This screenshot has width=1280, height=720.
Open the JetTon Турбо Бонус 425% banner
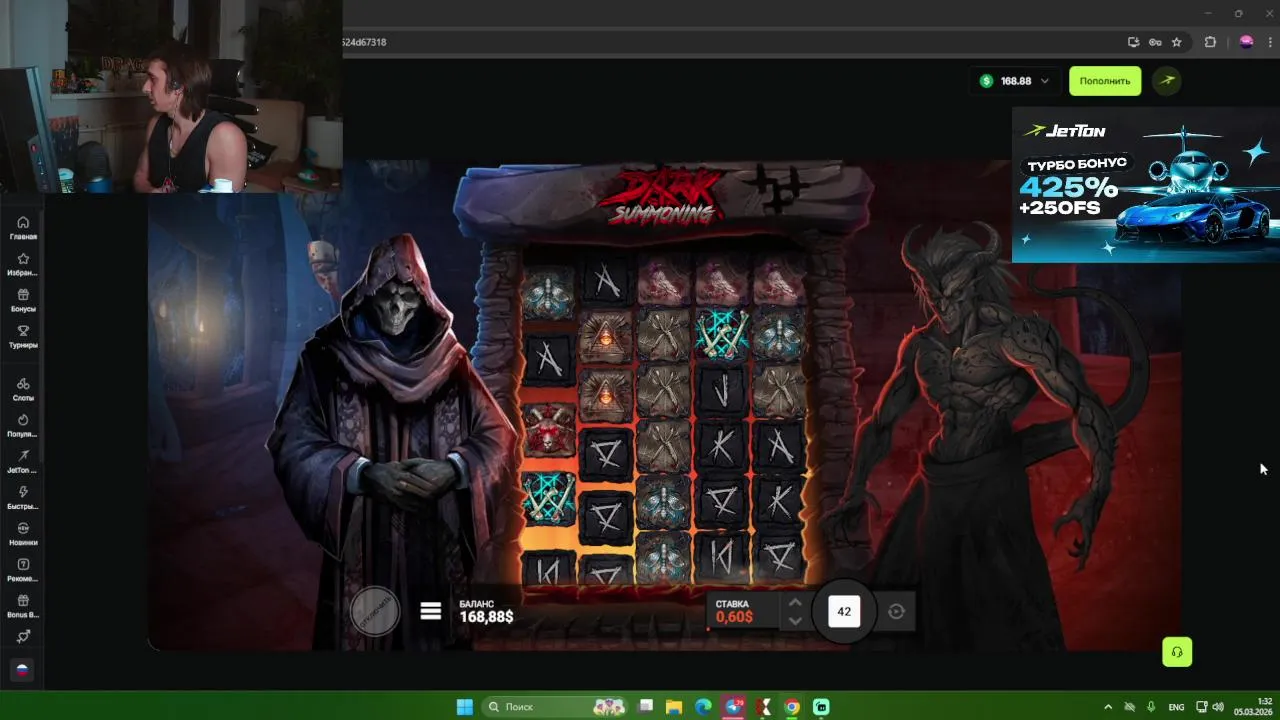1146,185
